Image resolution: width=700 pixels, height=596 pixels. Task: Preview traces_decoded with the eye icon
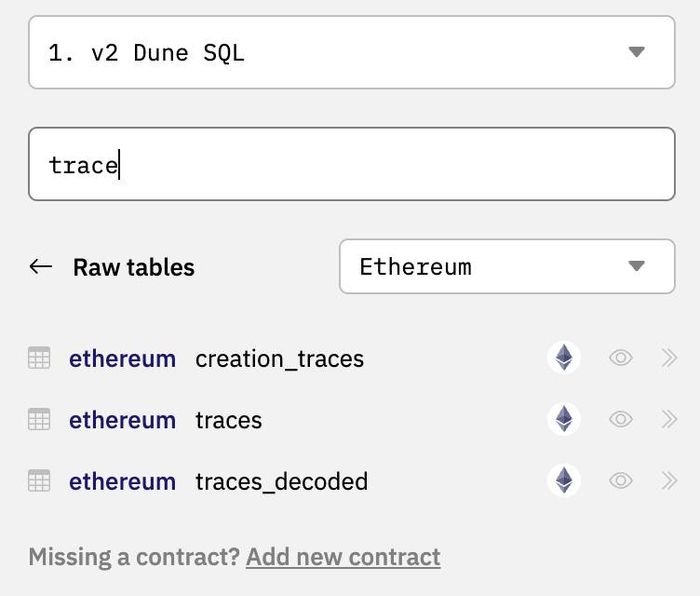pos(621,481)
